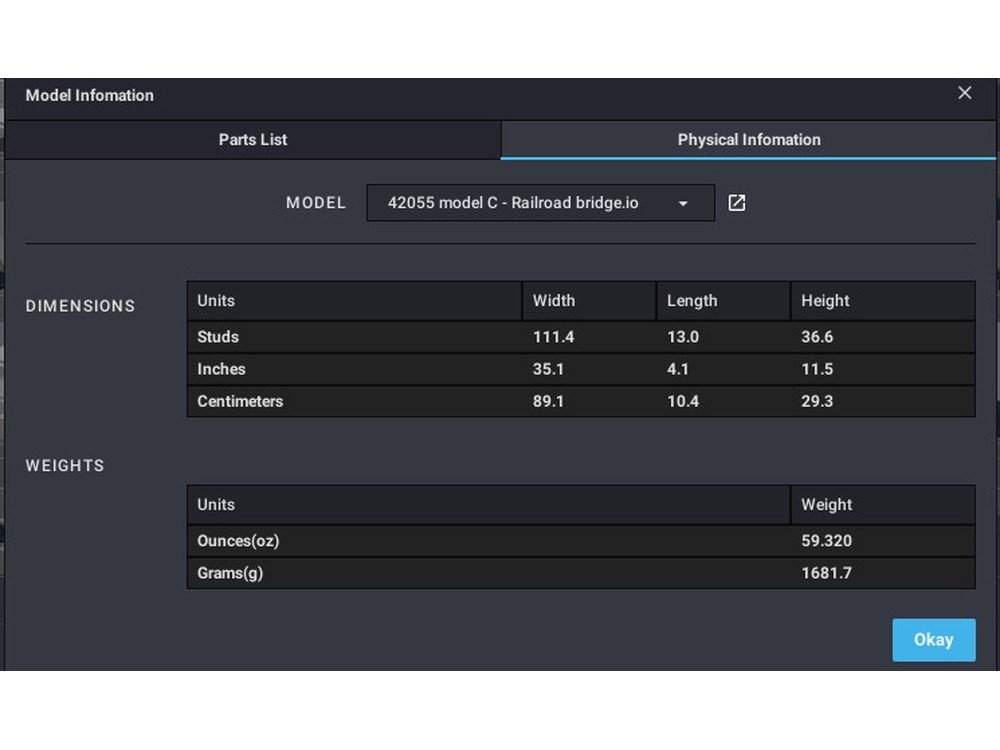The image size is (1000, 750).
Task: Open model file via external link icon
Action: [737, 203]
